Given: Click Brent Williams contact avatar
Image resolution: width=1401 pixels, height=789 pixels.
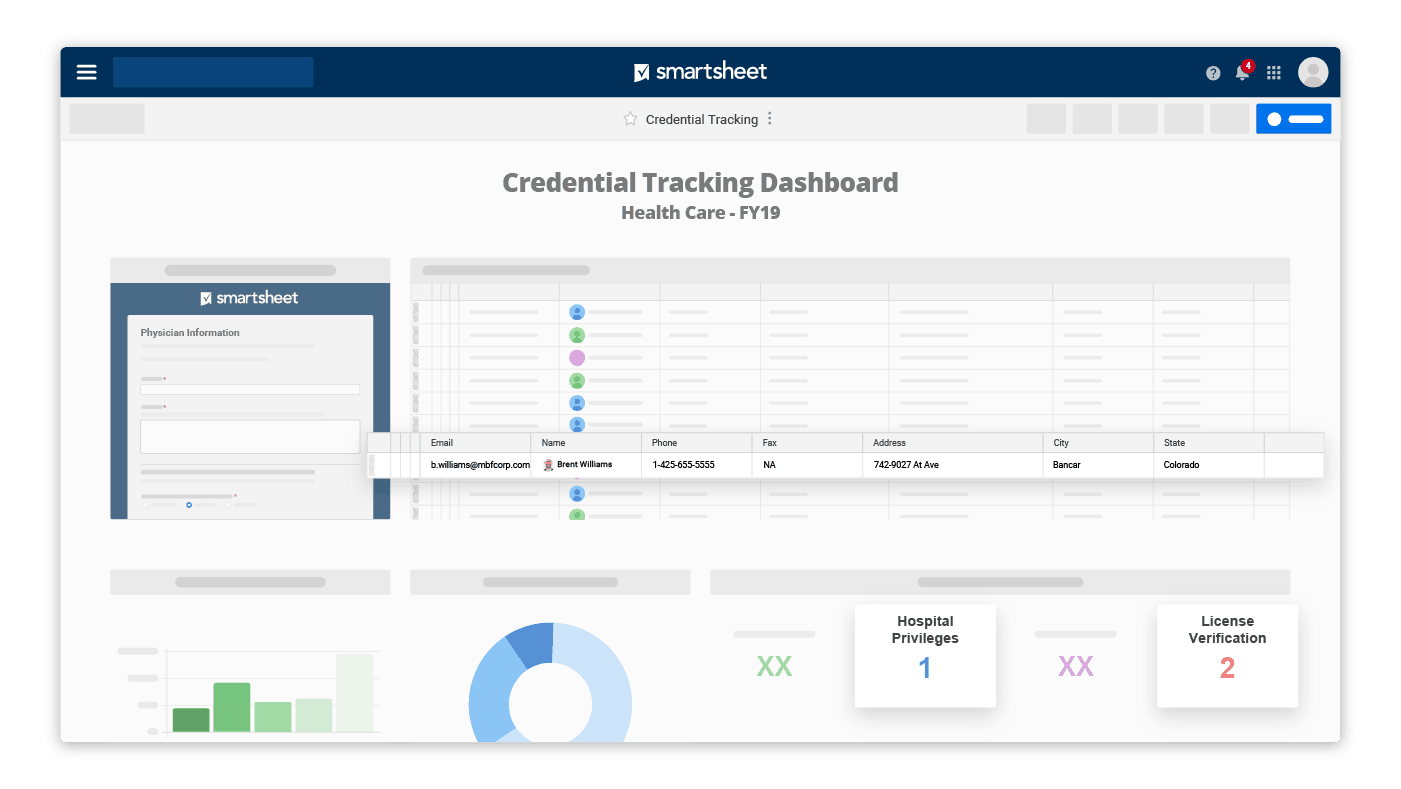Looking at the screenshot, I should click(548, 465).
